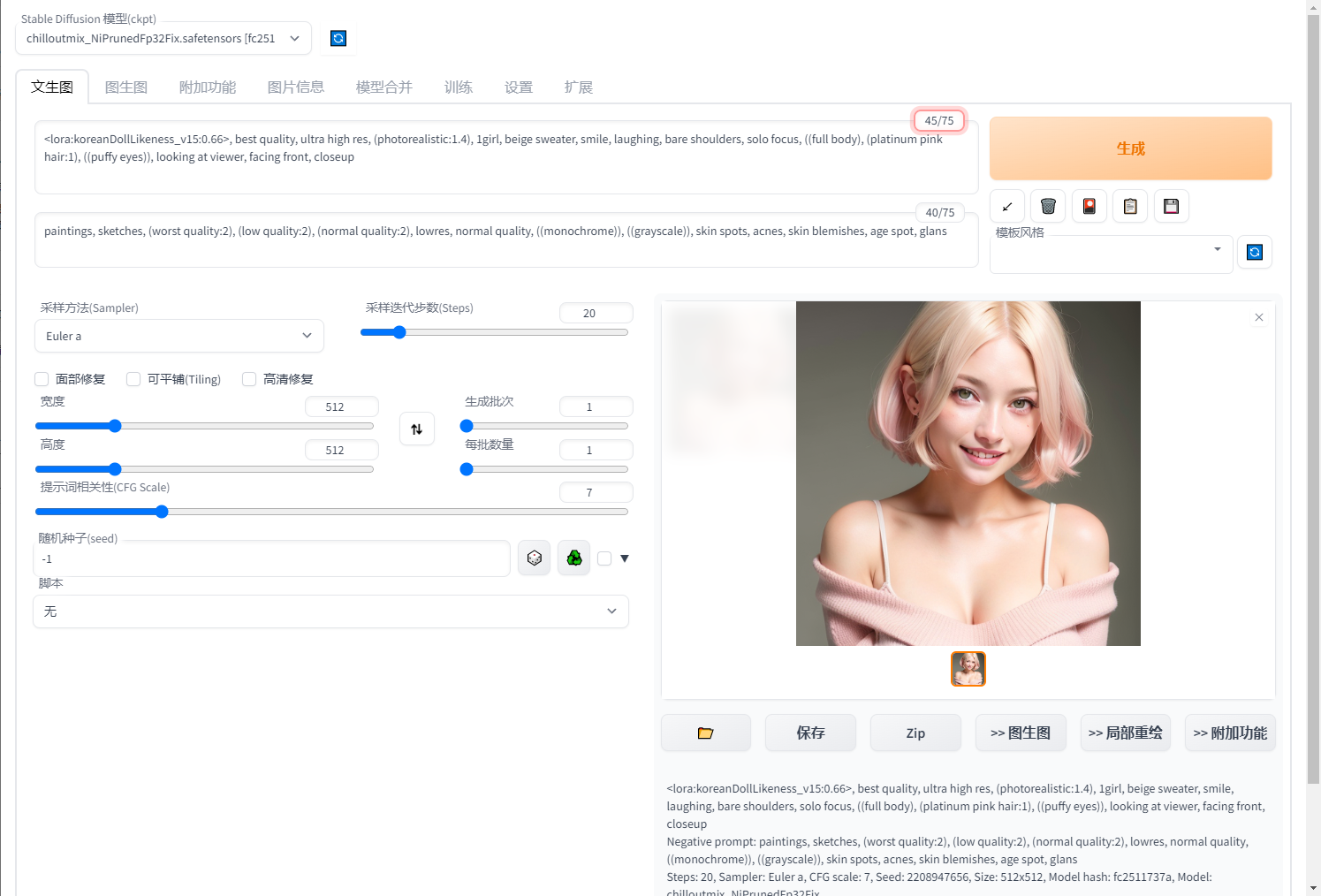Click the green recycle reuse seed icon
1321x896 pixels.
coord(574,558)
